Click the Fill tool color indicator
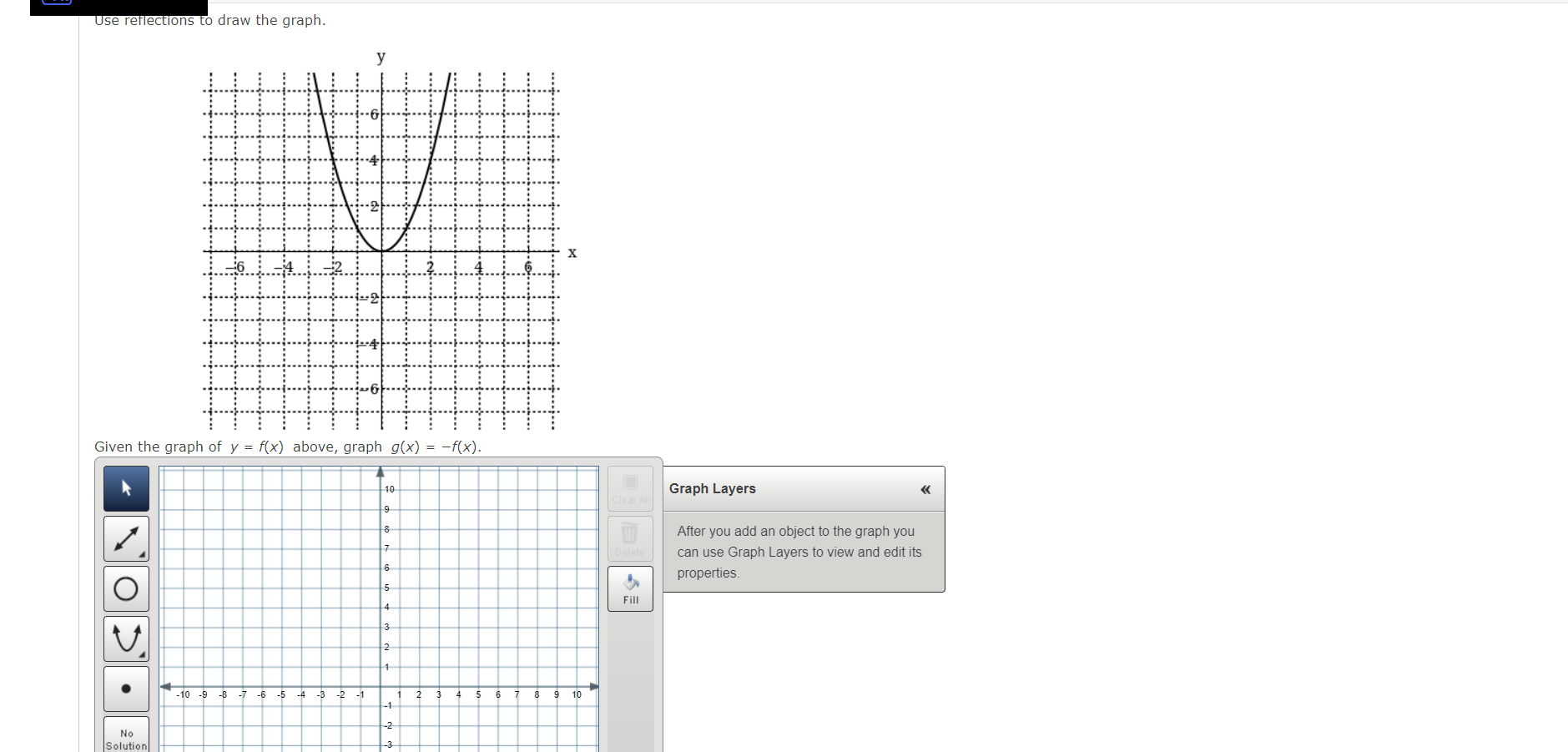This screenshot has height=752, width=1568. (632, 581)
